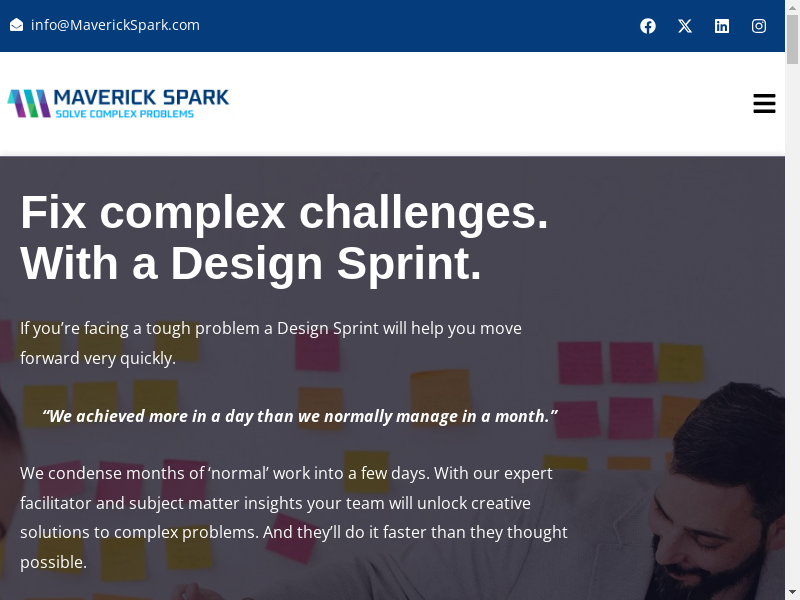Screen dimensions: 800x600
Task: Open the hamburger navigation menu
Action: click(764, 104)
